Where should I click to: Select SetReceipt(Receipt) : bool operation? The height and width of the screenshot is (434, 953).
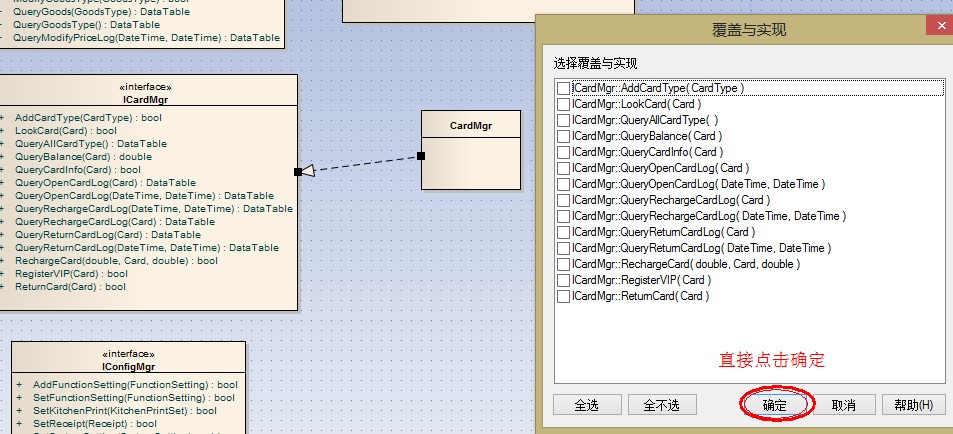(95, 424)
